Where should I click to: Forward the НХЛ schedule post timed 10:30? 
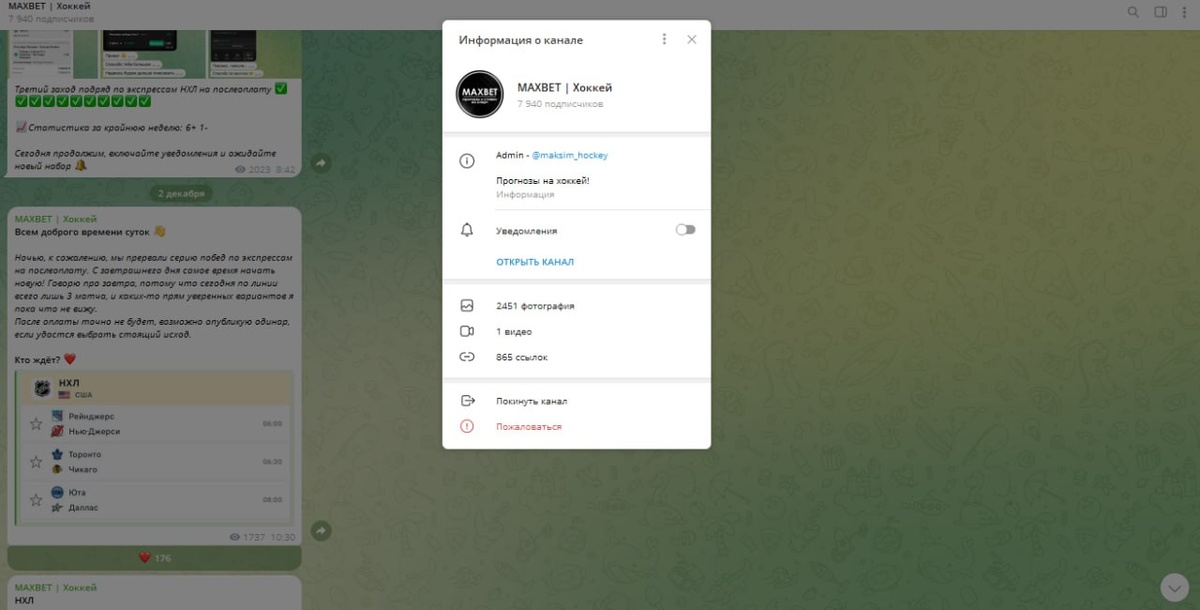click(x=322, y=530)
